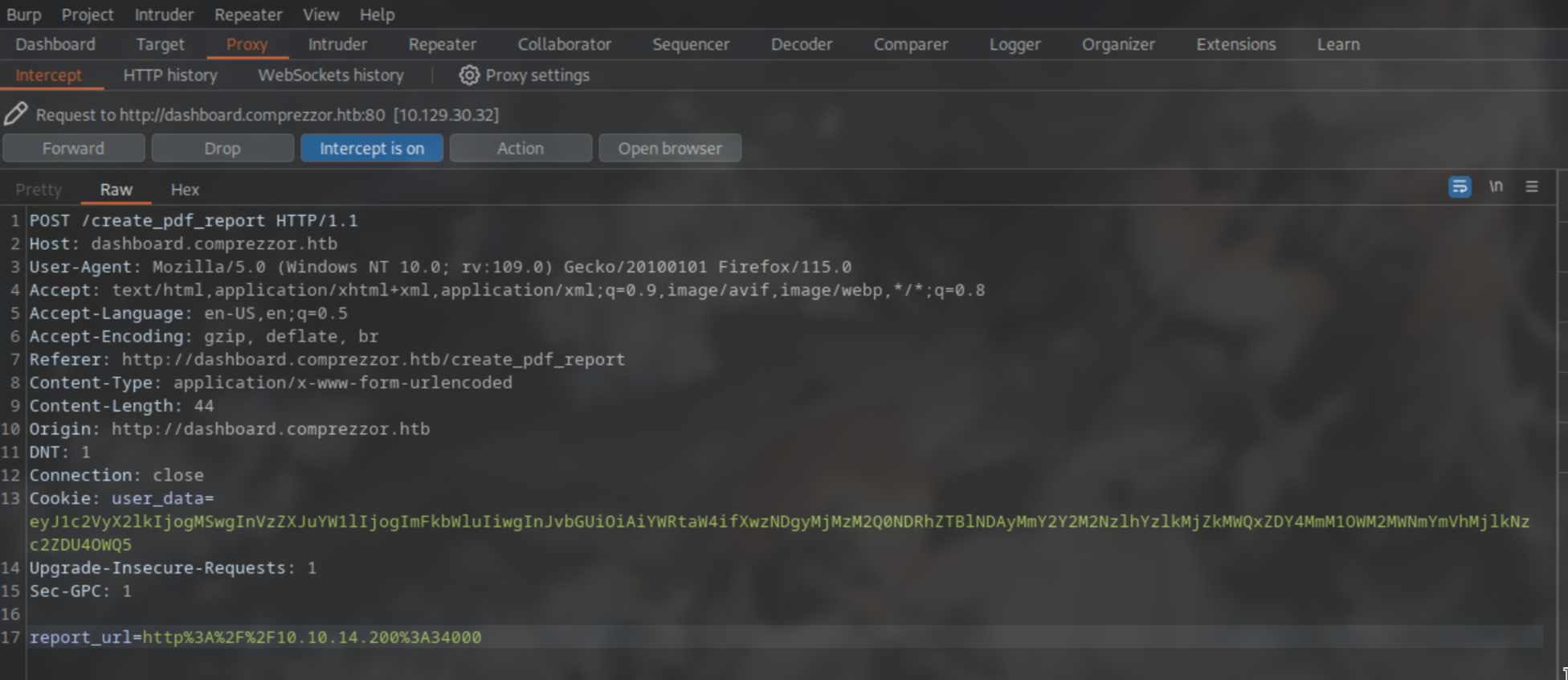1568x680 pixels.
Task: Switch to WebSockets history sub-tab
Action: click(x=331, y=76)
